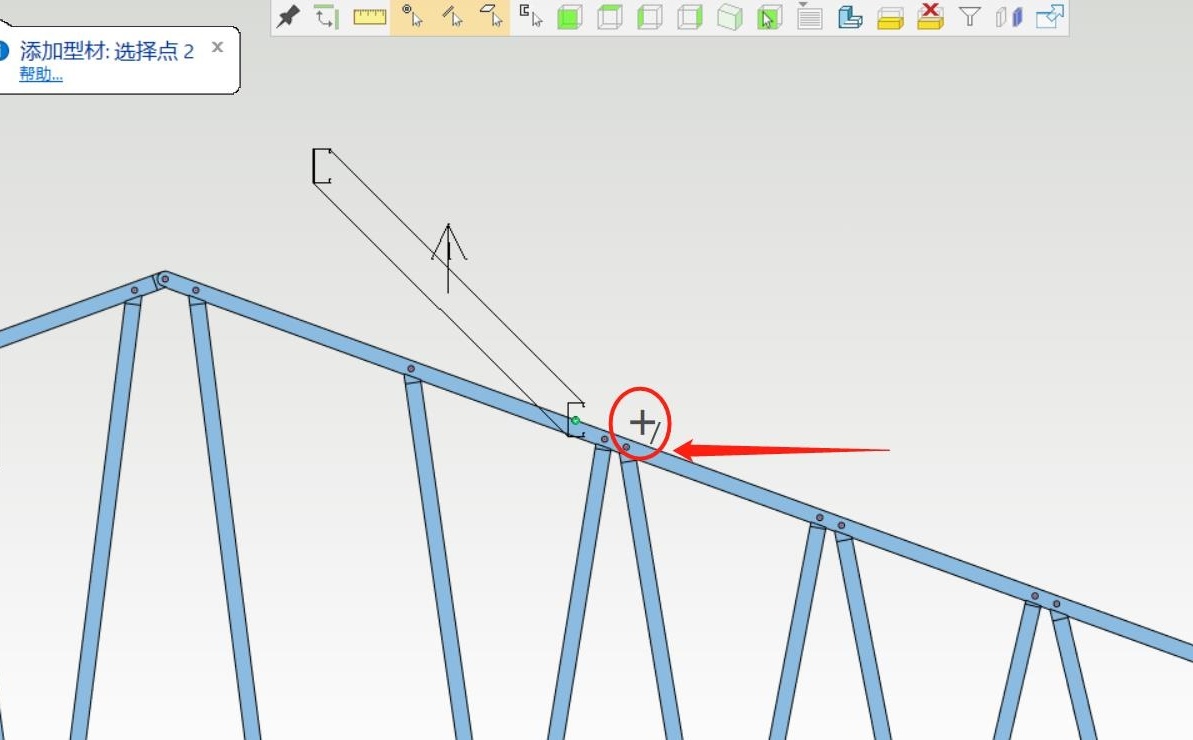Click the green snap point on the beam
This screenshot has height=740, width=1193.
click(x=576, y=421)
